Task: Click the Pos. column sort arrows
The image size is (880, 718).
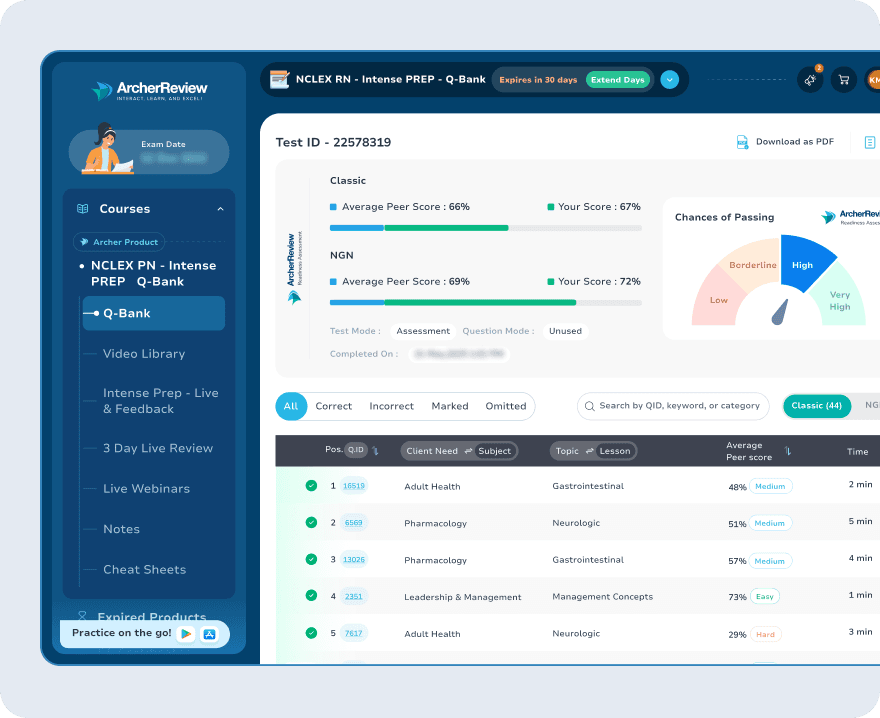Action: [376, 451]
